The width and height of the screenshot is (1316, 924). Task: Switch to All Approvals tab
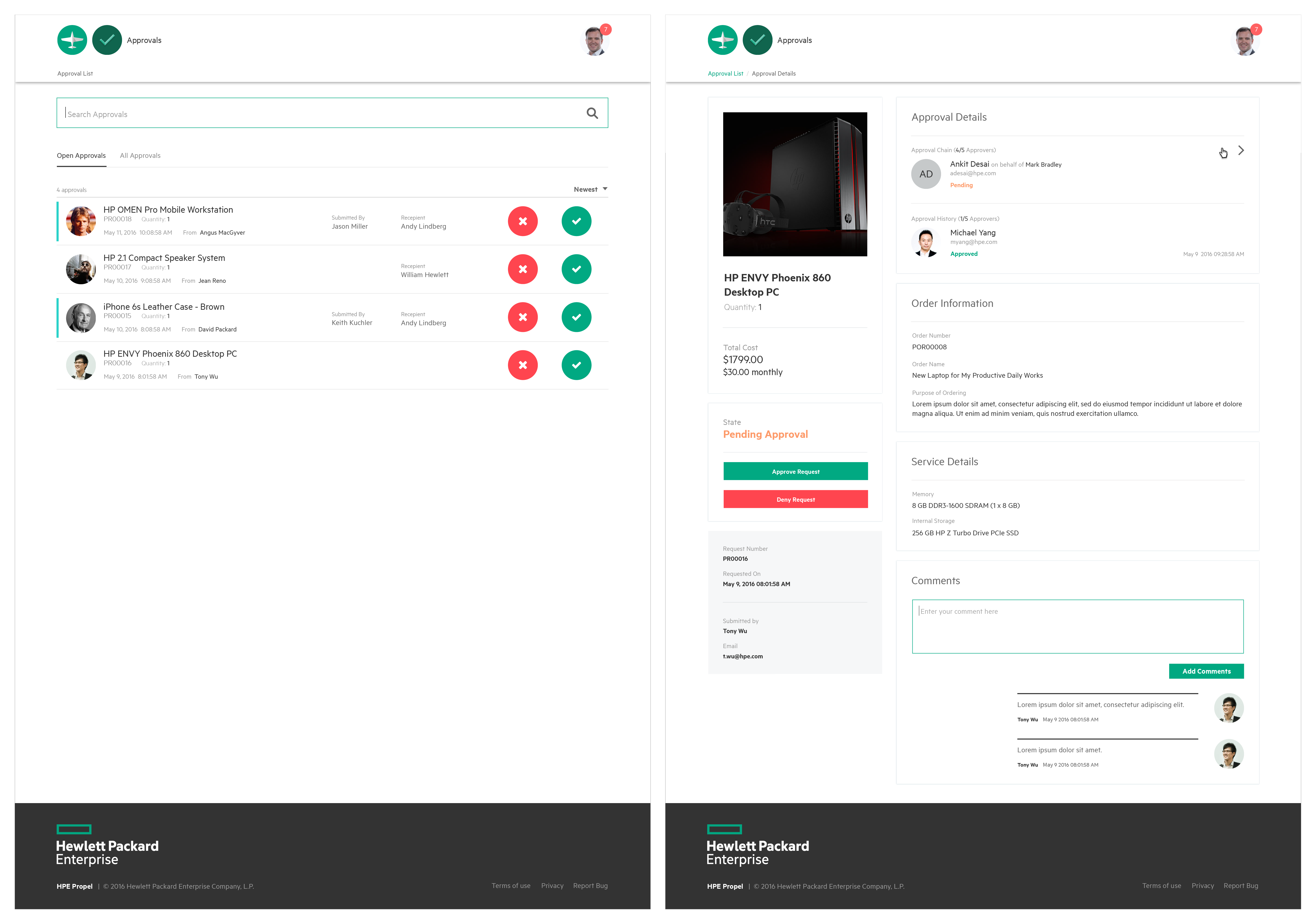(140, 155)
